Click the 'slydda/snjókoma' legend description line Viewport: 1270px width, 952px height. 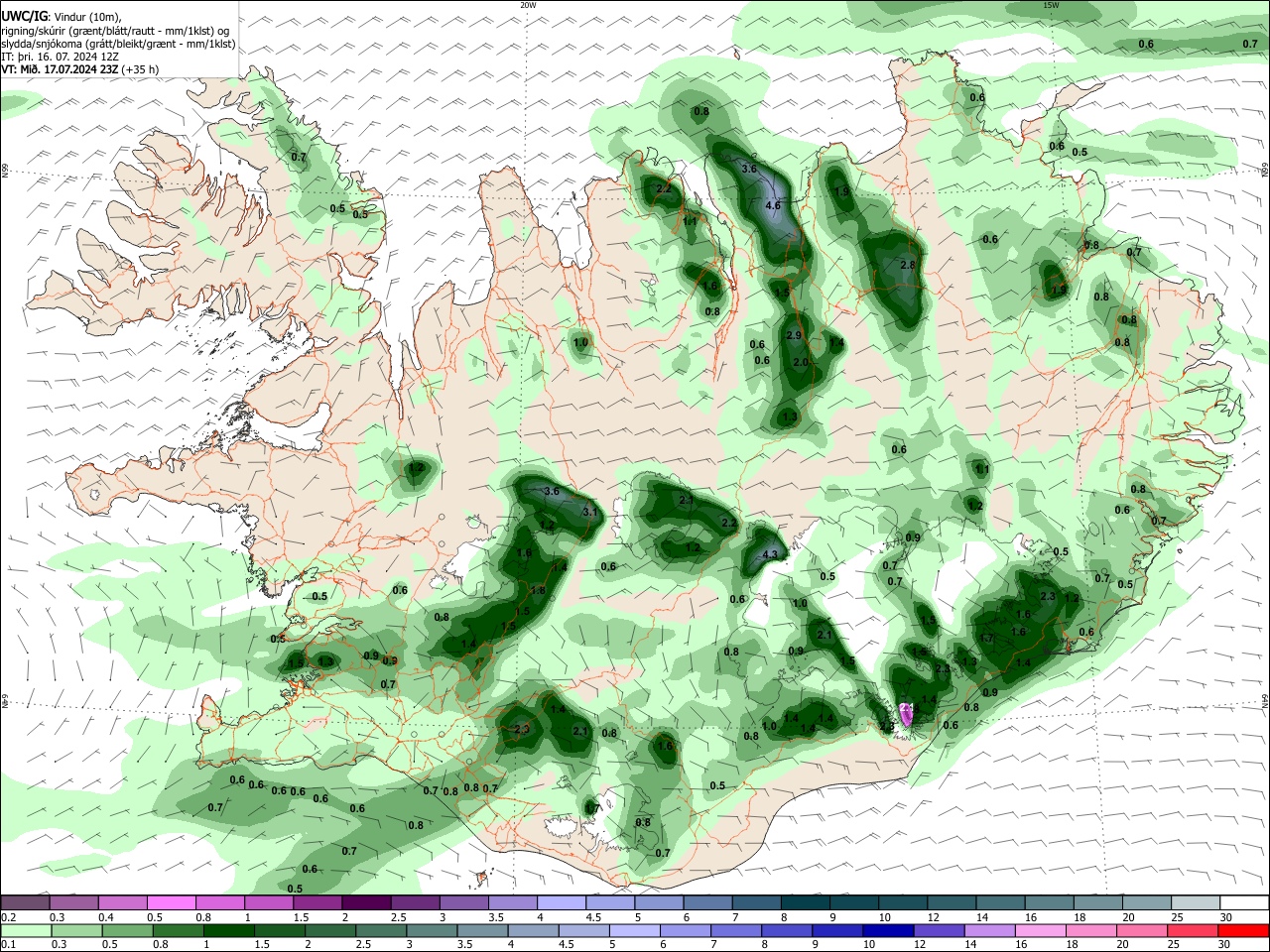pyautogui.click(x=119, y=44)
